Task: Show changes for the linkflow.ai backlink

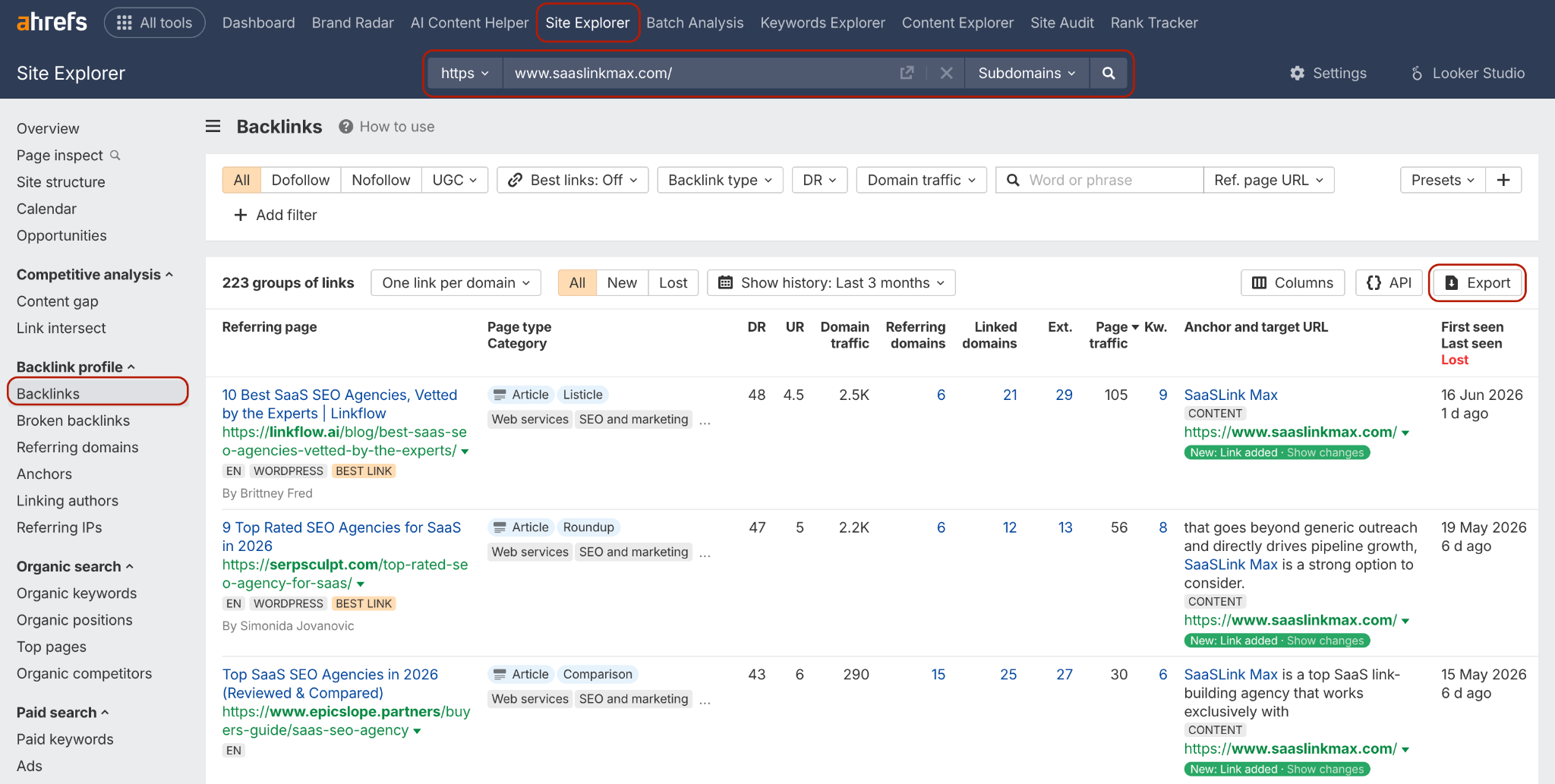Action: [x=1325, y=452]
